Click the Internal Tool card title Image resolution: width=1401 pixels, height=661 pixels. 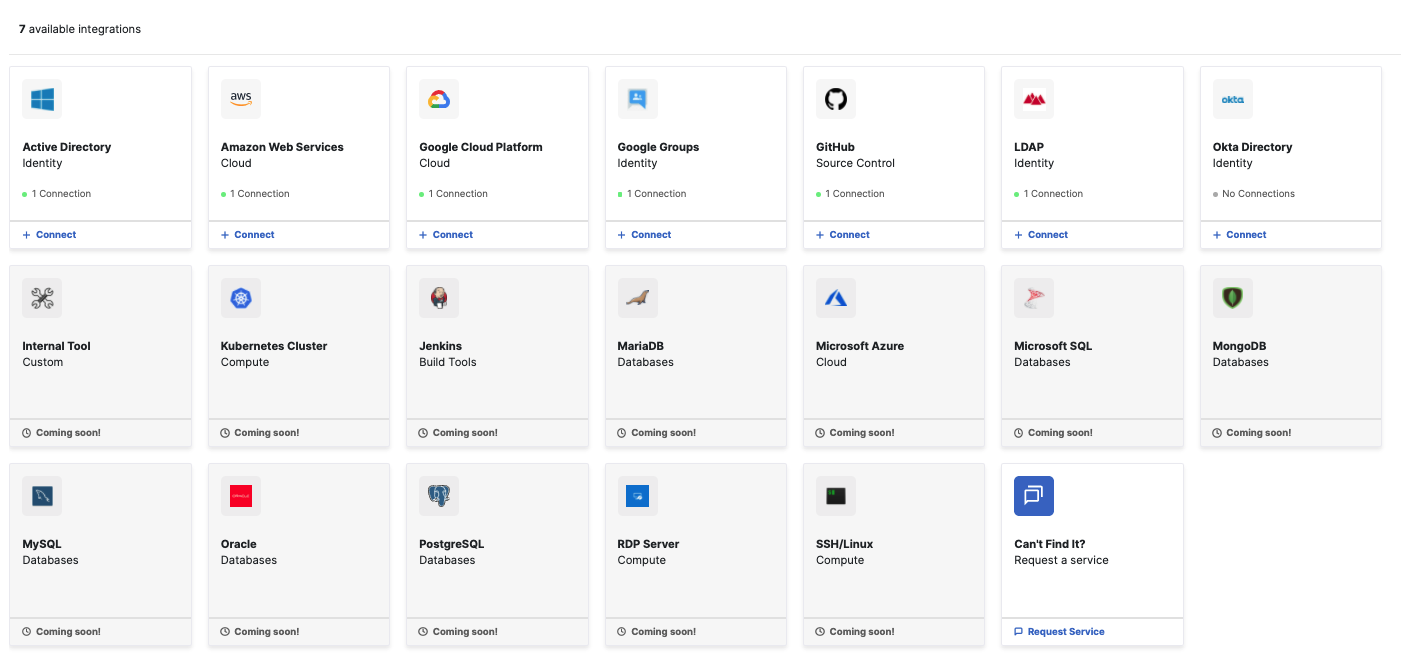point(57,346)
